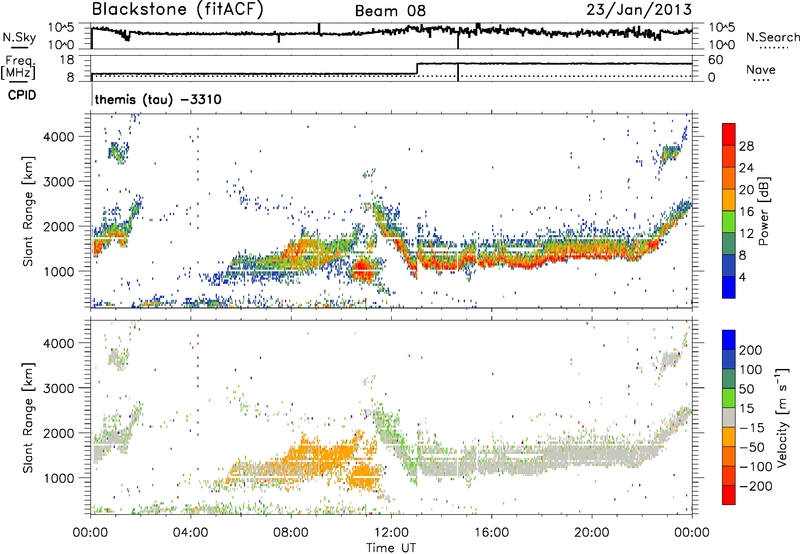Click the '04:00' time tick label
Image resolution: width=800 pixels, height=554 pixels.
pyautogui.click(x=190, y=533)
